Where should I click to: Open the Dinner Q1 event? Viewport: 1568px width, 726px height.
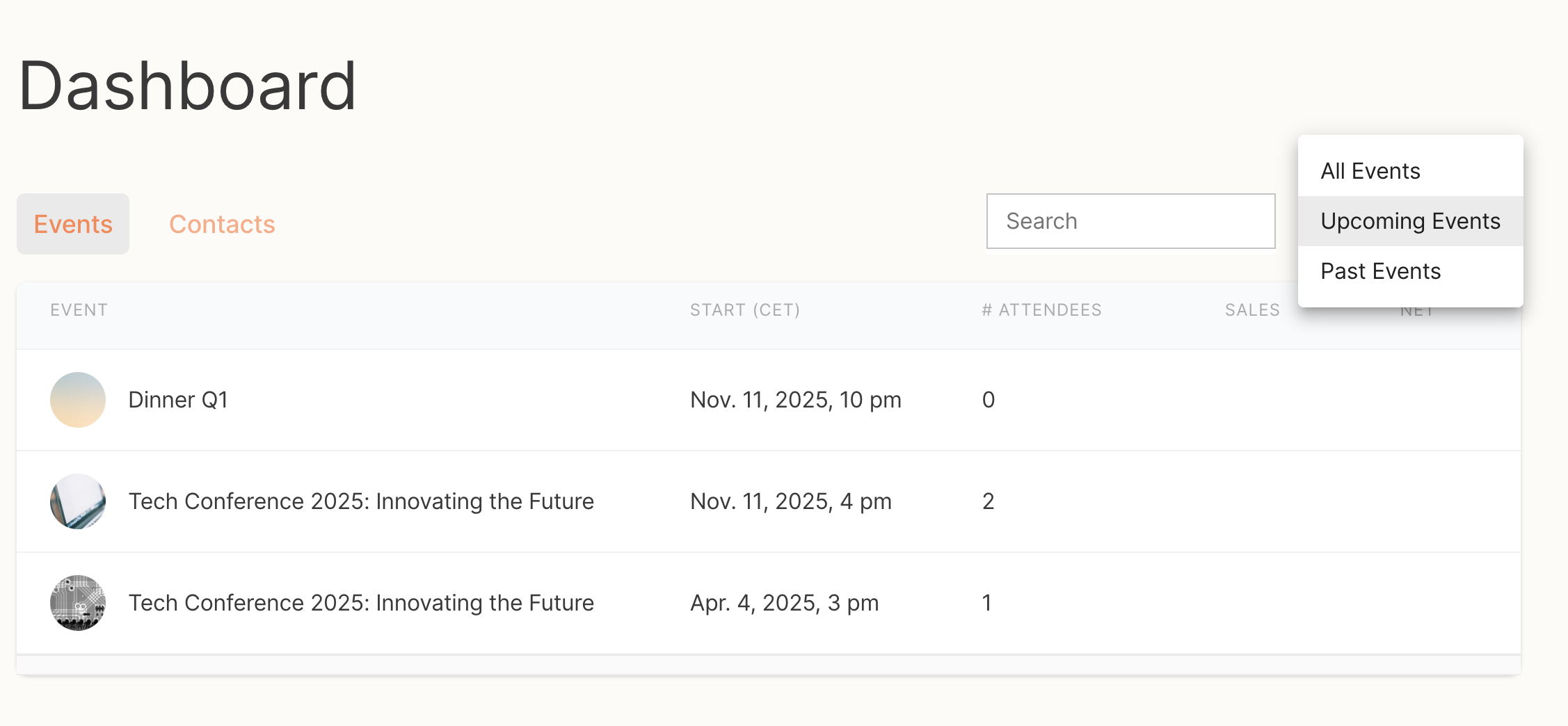tap(178, 400)
